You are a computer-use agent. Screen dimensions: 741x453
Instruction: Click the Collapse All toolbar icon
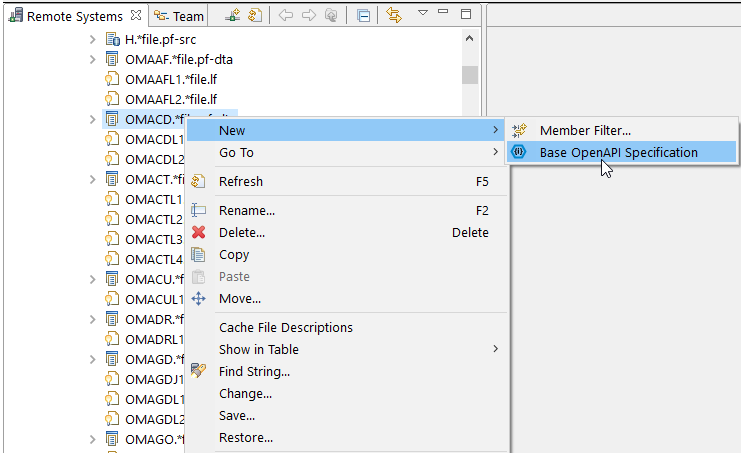(x=362, y=16)
